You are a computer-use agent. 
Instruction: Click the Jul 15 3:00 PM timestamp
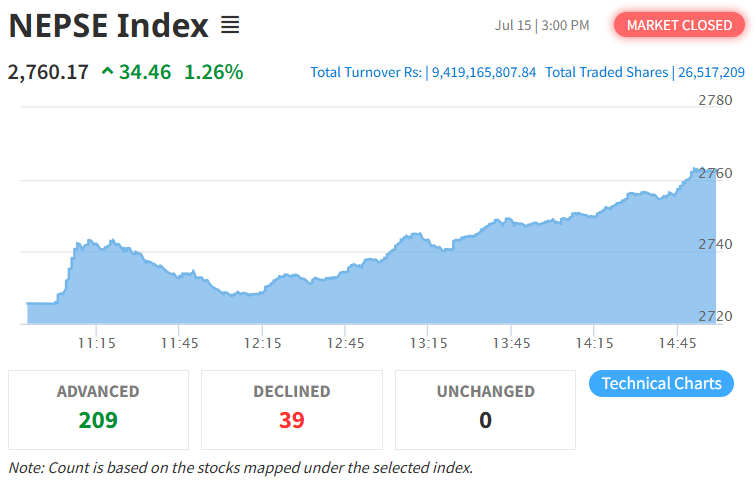(542, 25)
